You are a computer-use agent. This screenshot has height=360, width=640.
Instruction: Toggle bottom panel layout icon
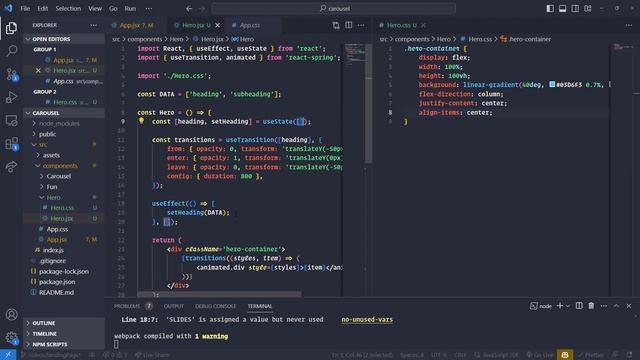562,8
